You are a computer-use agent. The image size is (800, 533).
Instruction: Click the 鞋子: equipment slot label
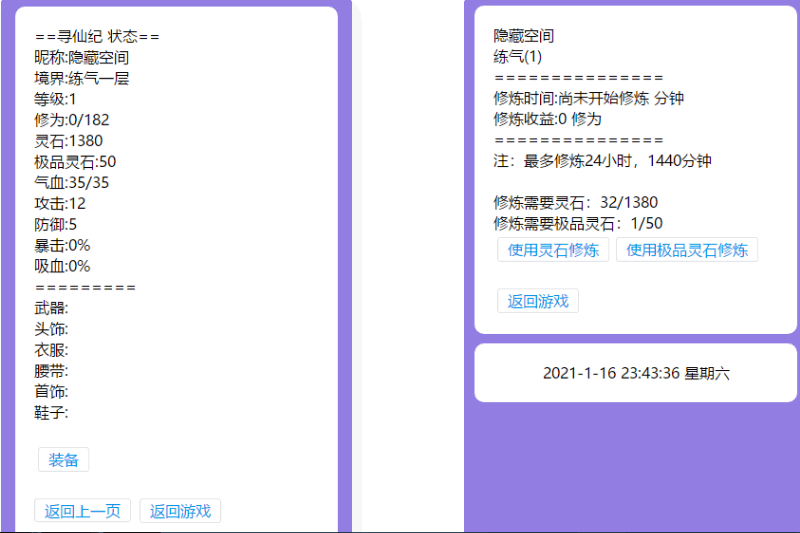click(x=51, y=412)
